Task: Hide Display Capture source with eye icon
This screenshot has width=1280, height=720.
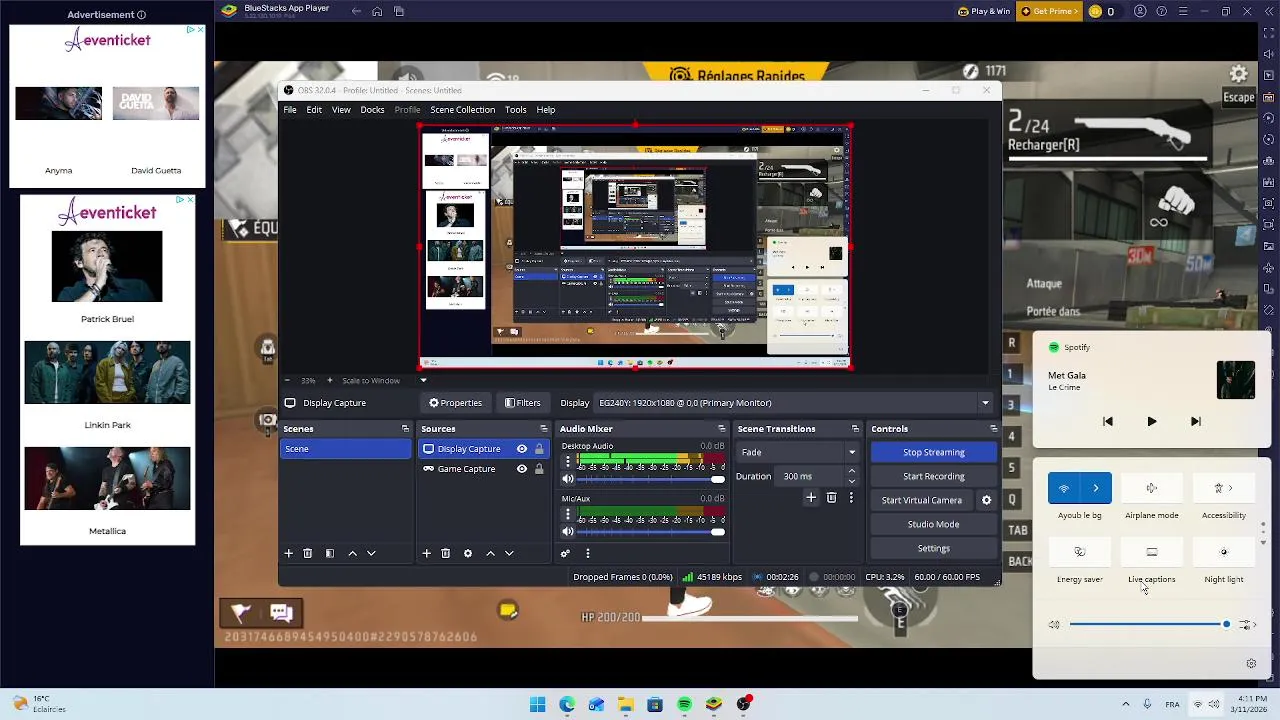Action: [x=521, y=449]
